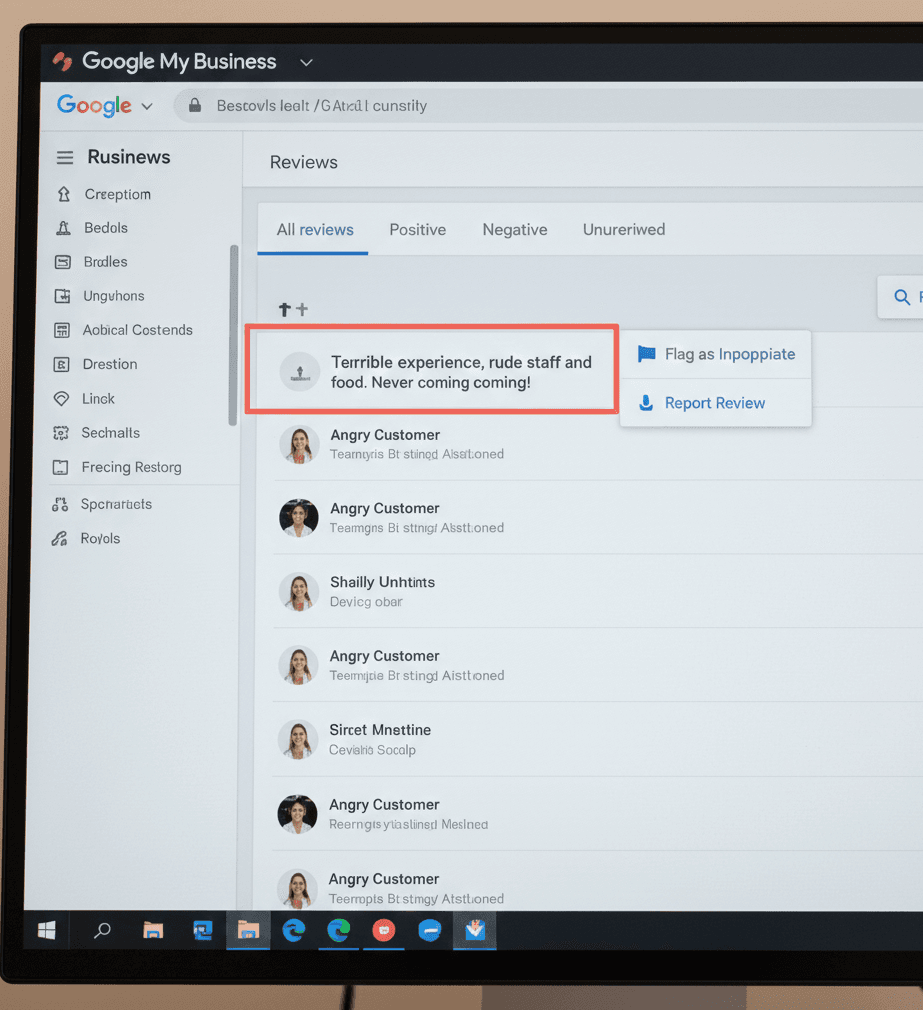Open the Frecing Restorg sidebar link

(131, 468)
